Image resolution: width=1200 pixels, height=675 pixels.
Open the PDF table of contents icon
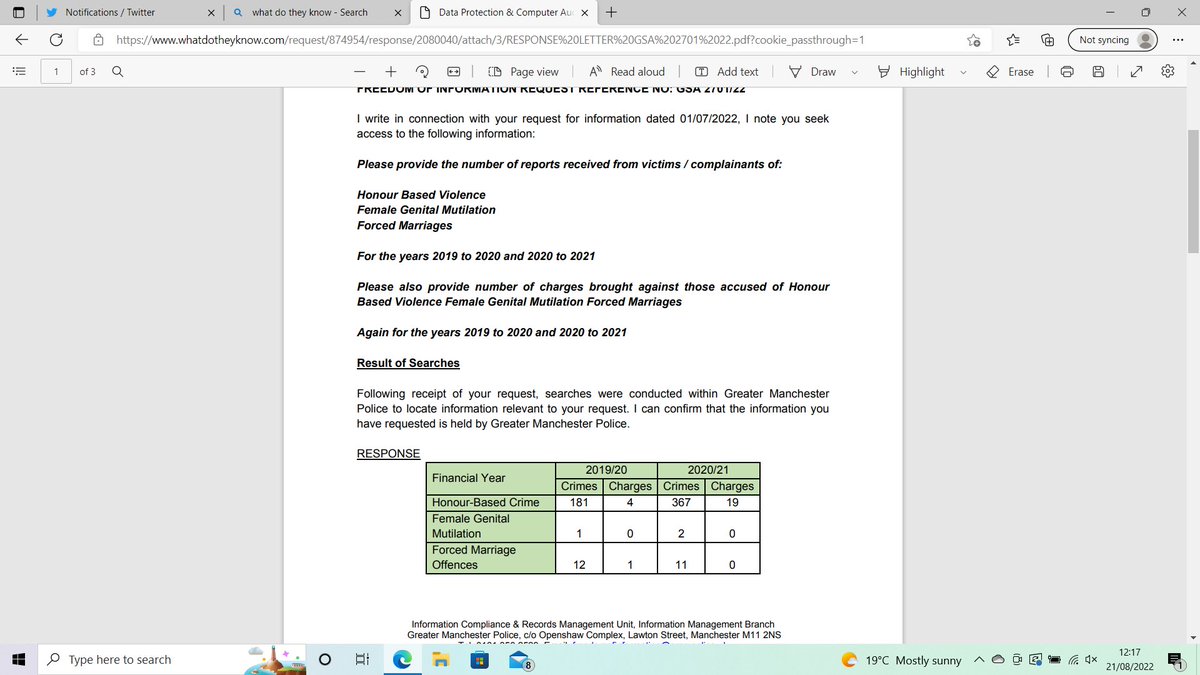click(18, 72)
